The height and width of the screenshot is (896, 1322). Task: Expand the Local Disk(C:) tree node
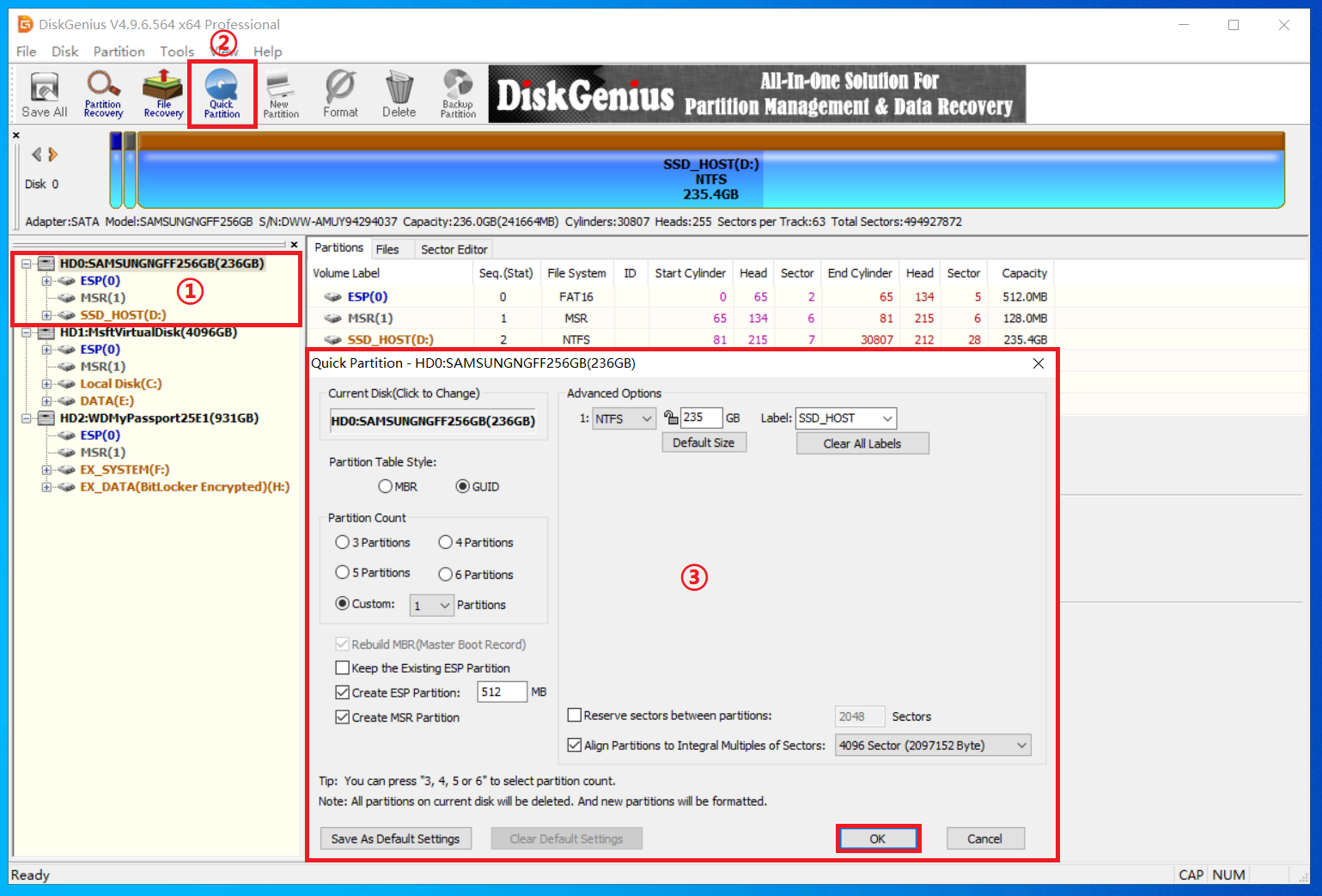(46, 384)
